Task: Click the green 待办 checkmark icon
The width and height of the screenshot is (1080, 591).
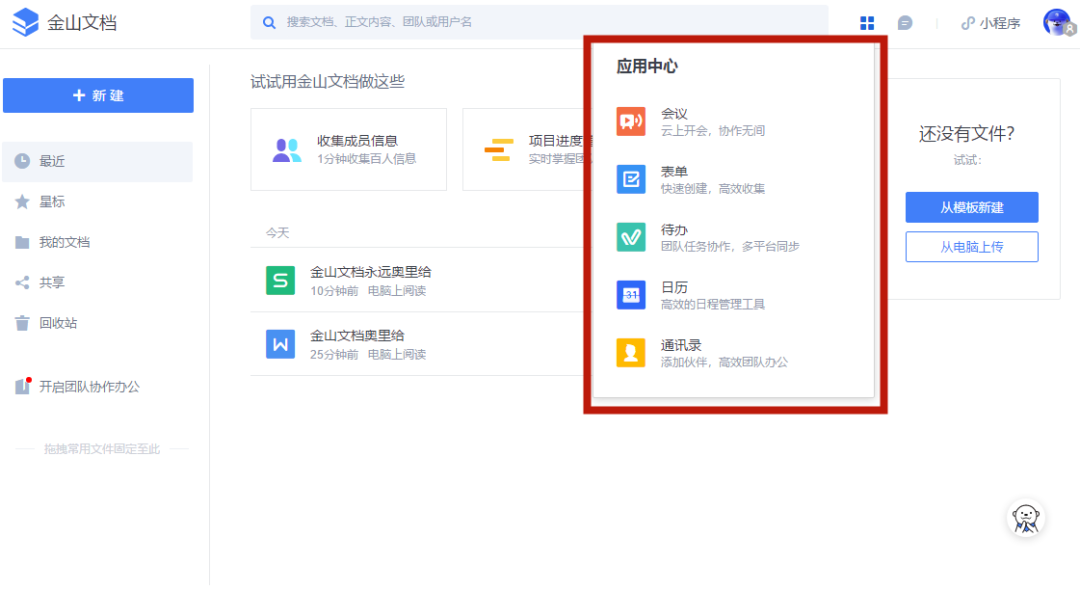Action: [x=631, y=237]
